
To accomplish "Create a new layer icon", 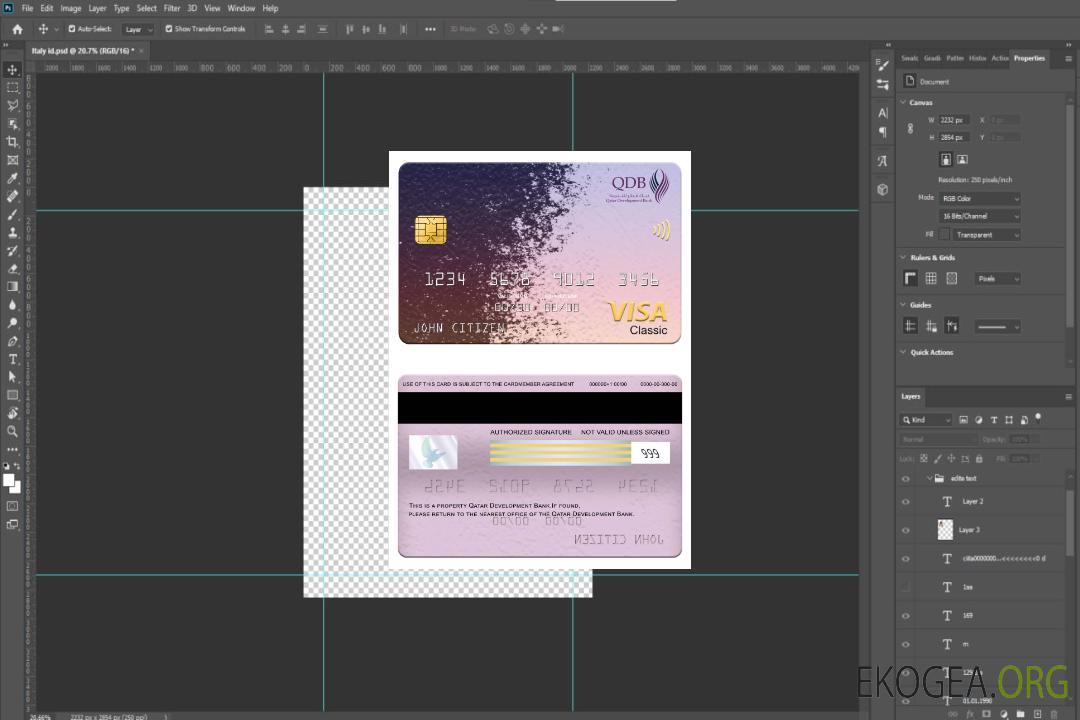I will click(x=1037, y=714).
